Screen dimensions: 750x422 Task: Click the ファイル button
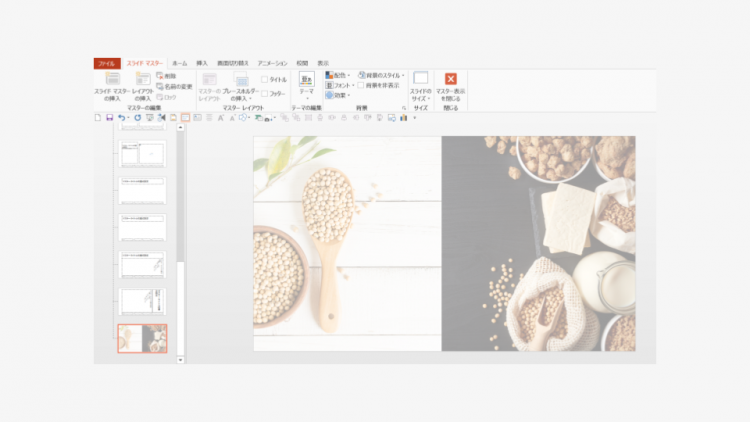click(x=105, y=62)
